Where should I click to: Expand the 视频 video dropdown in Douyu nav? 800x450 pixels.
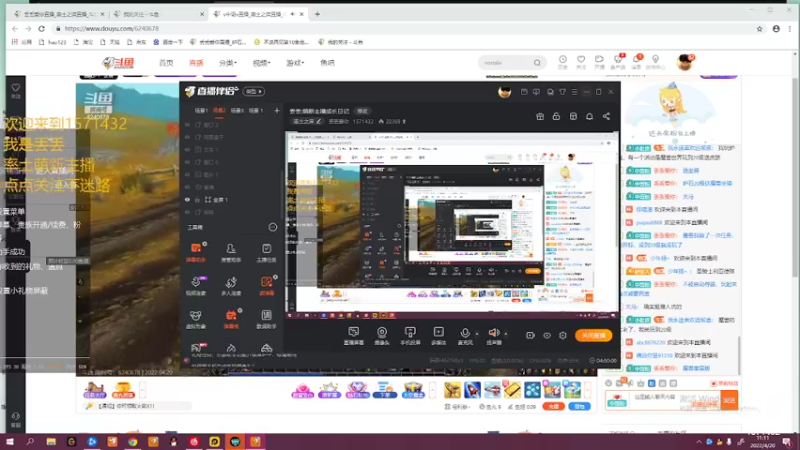click(261, 63)
